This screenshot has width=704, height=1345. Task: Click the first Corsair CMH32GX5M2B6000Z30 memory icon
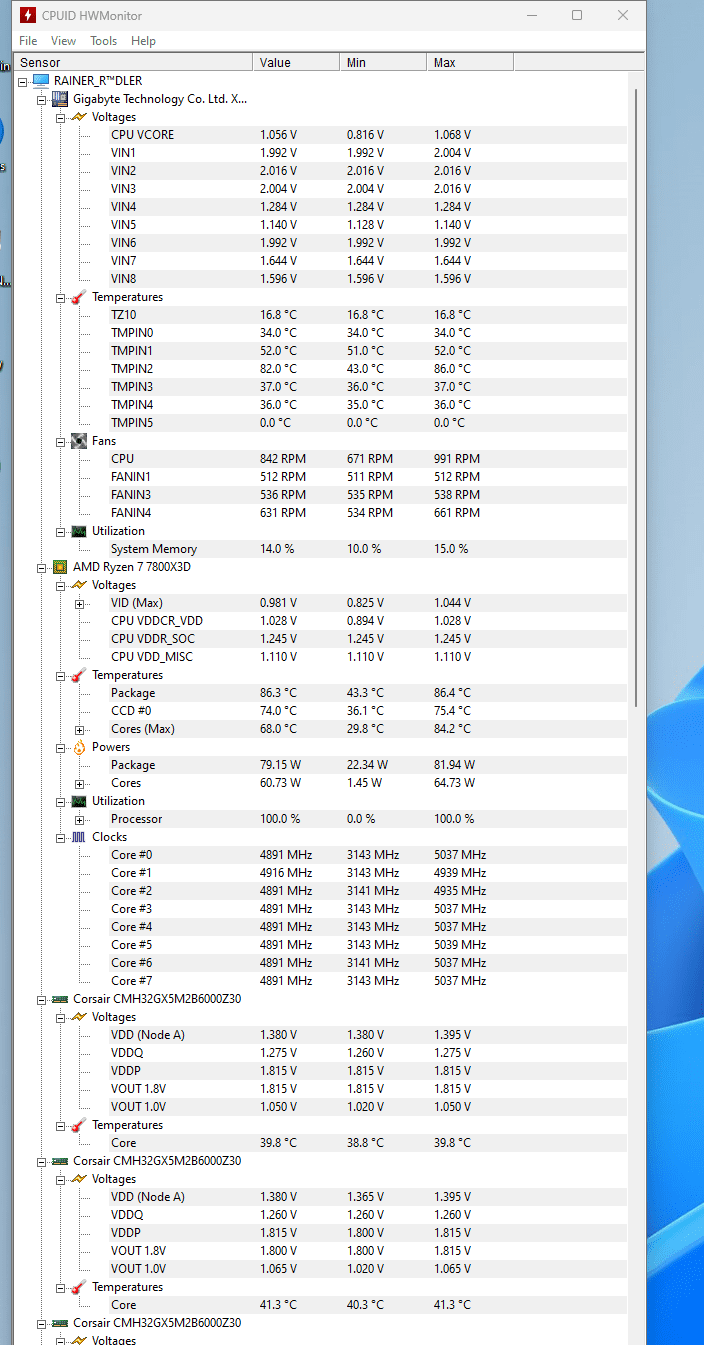[59, 999]
